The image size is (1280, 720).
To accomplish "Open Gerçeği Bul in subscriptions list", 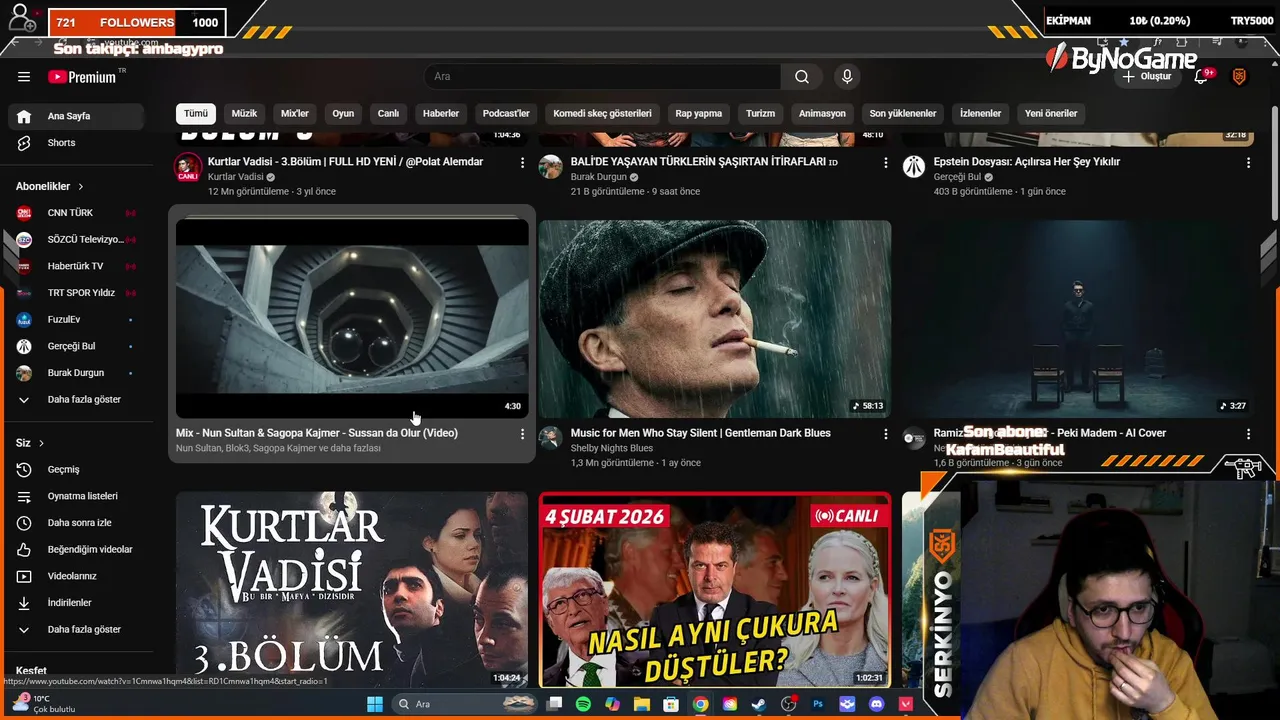I will click(76, 346).
